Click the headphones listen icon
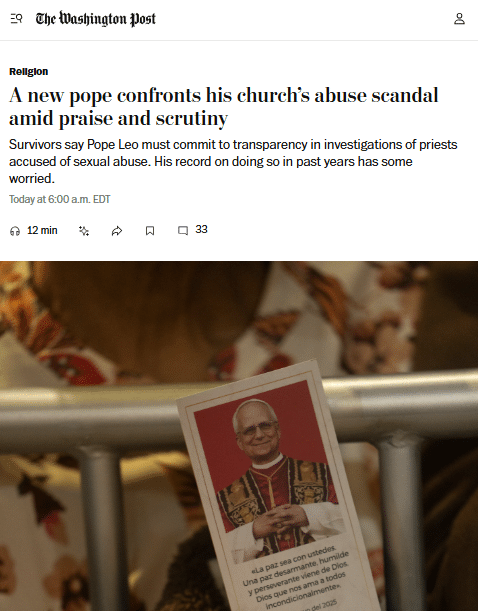Viewport: 478px width, 611px height. [15, 231]
